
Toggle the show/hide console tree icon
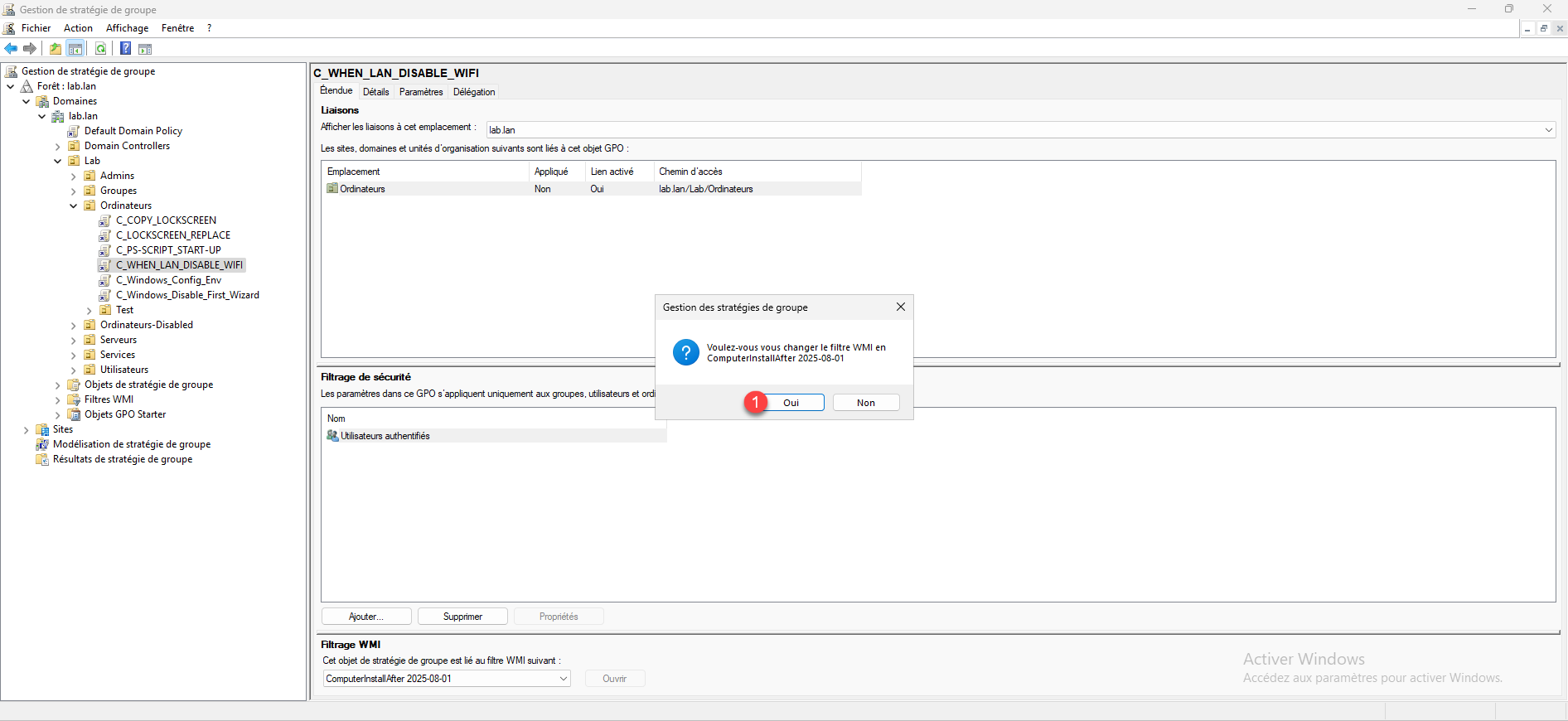75,49
